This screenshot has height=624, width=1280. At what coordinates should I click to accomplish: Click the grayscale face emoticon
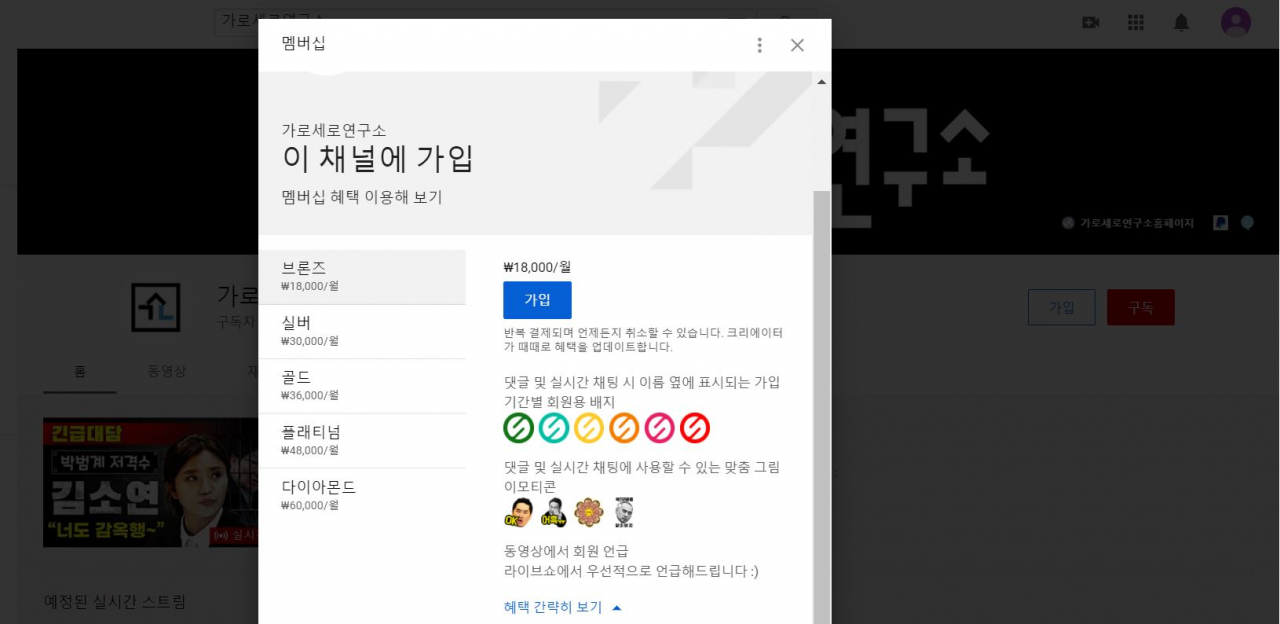(624, 512)
